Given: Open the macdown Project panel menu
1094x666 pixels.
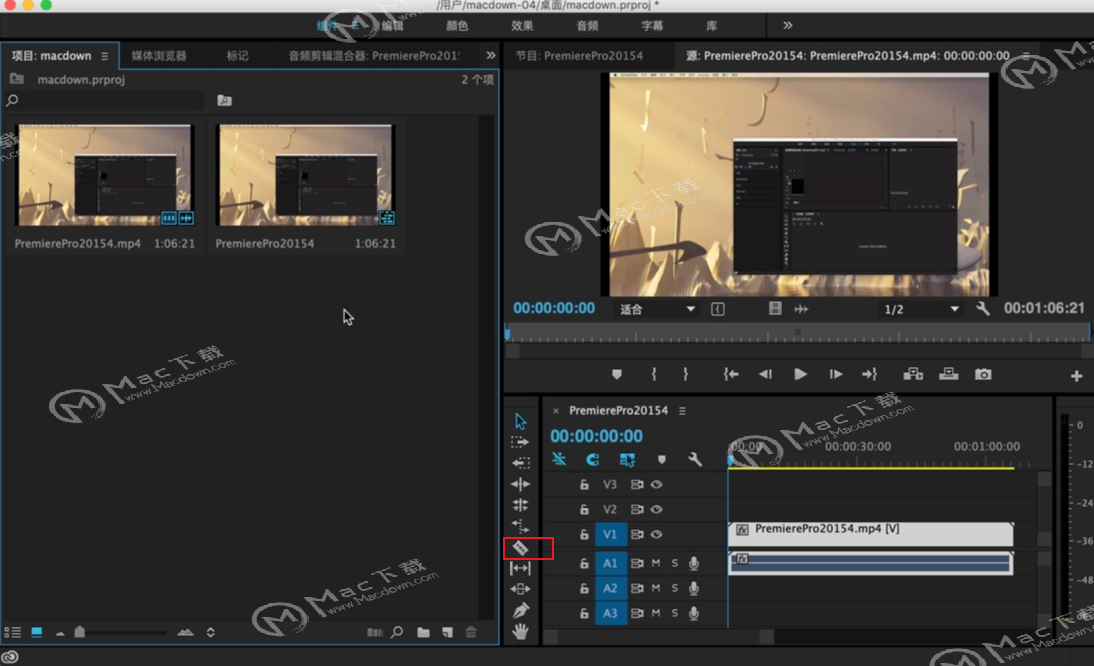Looking at the screenshot, I should 105,56.
